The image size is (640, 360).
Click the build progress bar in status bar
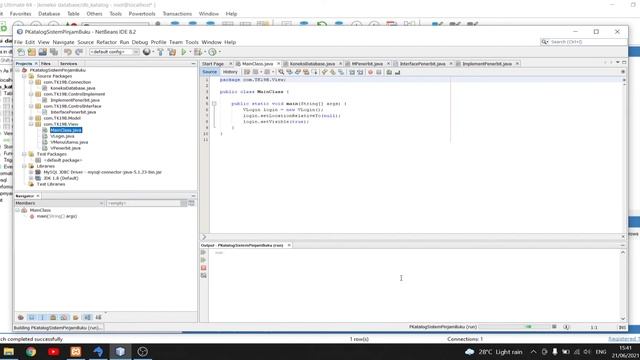pyautogui.click(x=513, y=327)
